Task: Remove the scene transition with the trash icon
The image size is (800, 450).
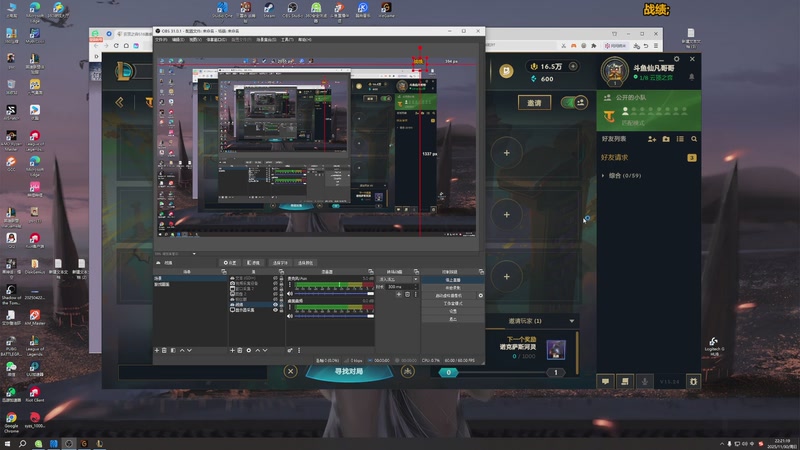Action: coord(408,294)
